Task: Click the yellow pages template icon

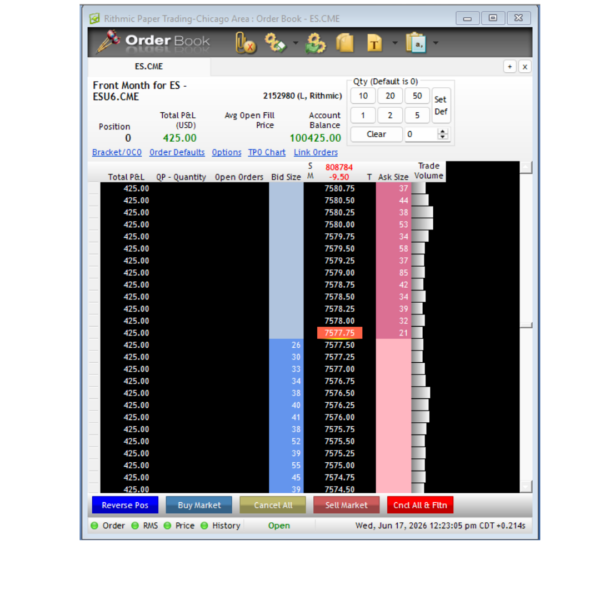Action: [345, 43]
